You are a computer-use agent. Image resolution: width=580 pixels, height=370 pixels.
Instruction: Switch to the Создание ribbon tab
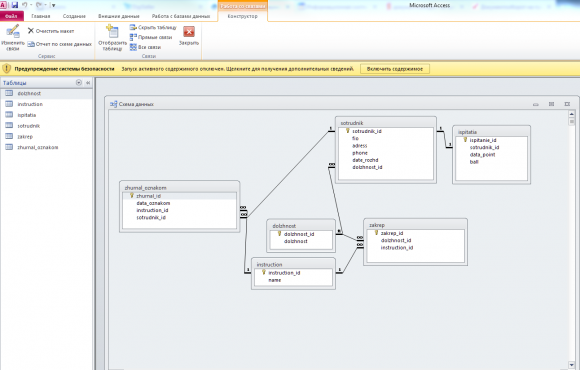tap(74, 16)
